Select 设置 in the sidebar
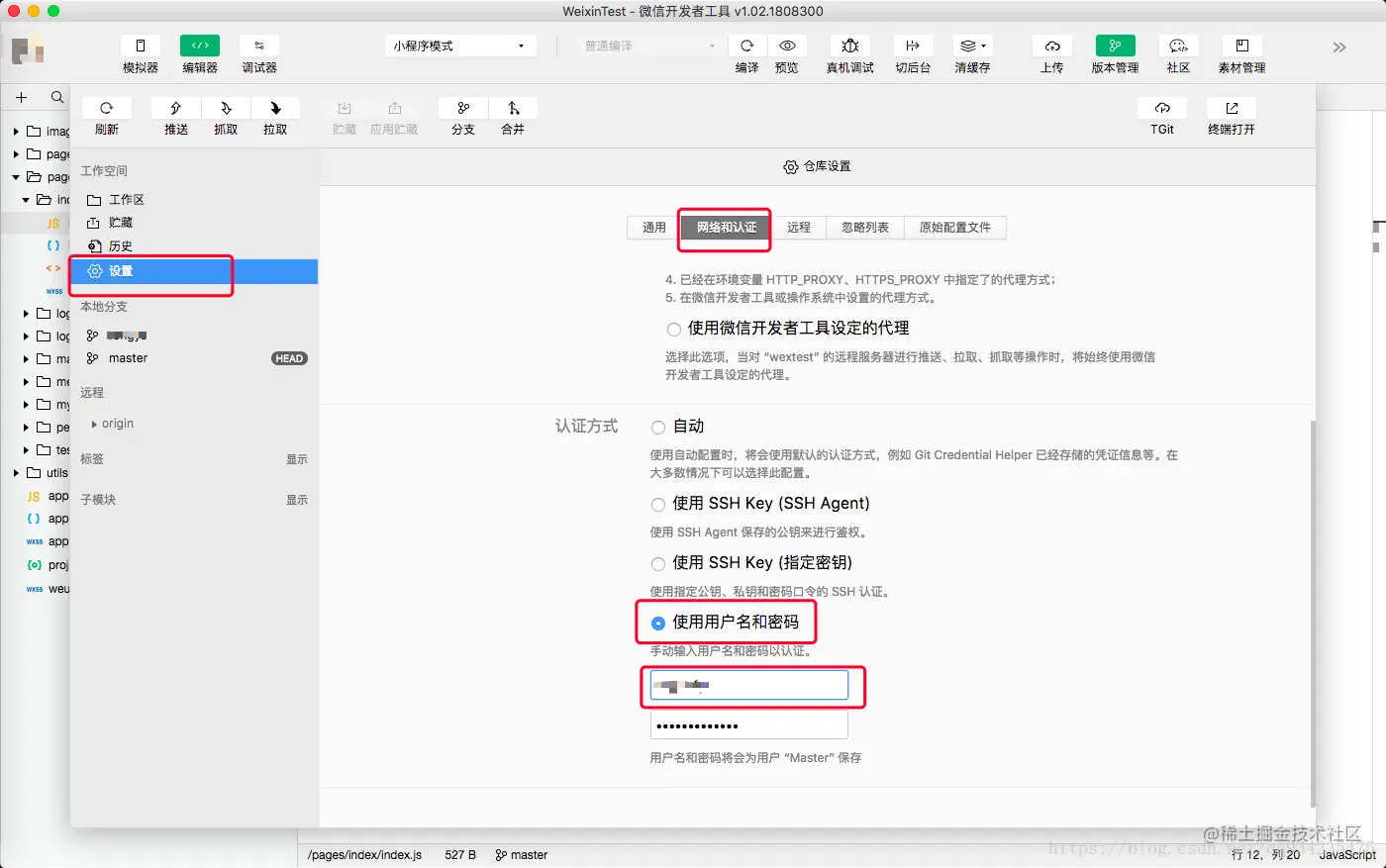The height and width of the screenshot is (868, 1386). [x=194, y=271]
